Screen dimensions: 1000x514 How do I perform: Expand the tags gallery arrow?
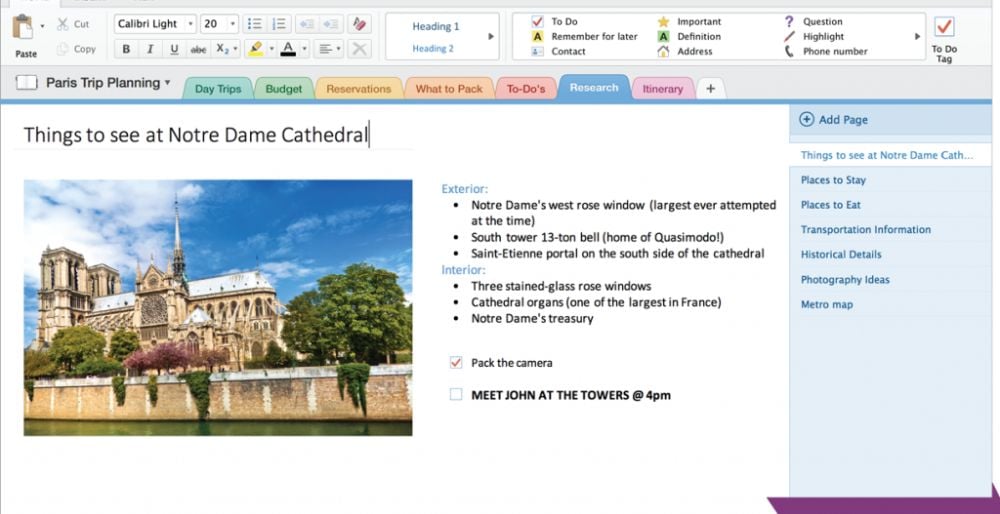pyautogui.click(x=918, y=36)
